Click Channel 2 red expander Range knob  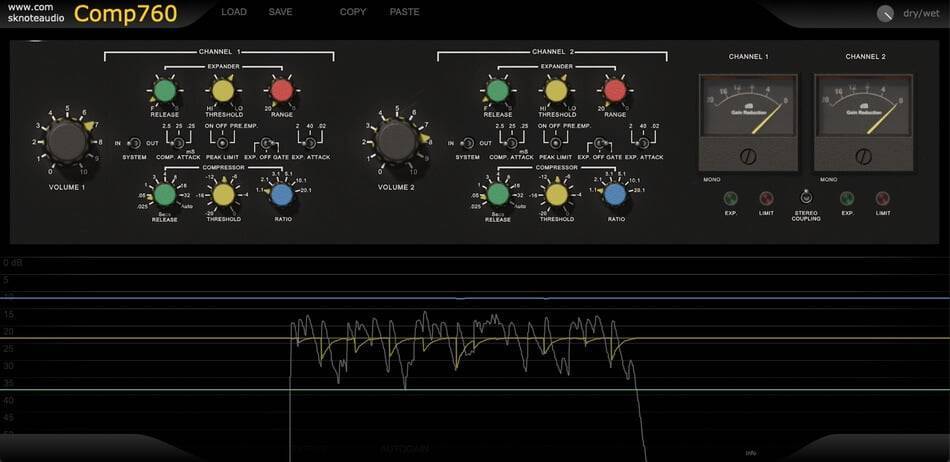pos(615,90)
